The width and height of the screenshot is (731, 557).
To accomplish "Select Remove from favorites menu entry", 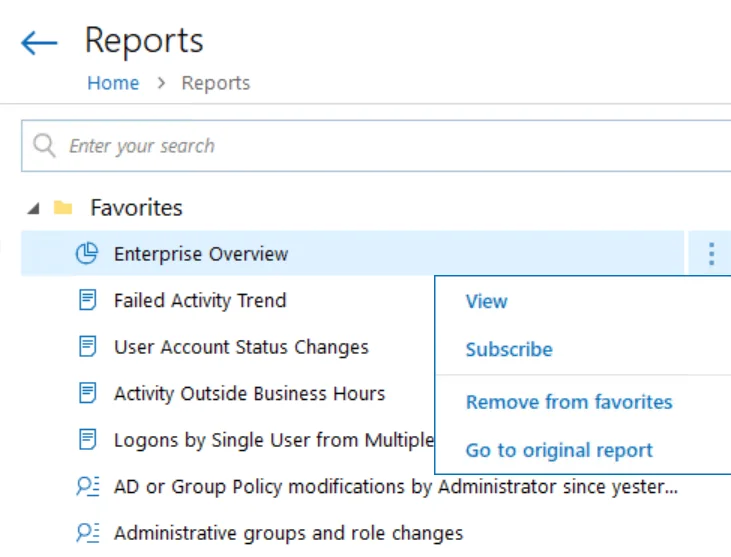I will click(569, 402).
